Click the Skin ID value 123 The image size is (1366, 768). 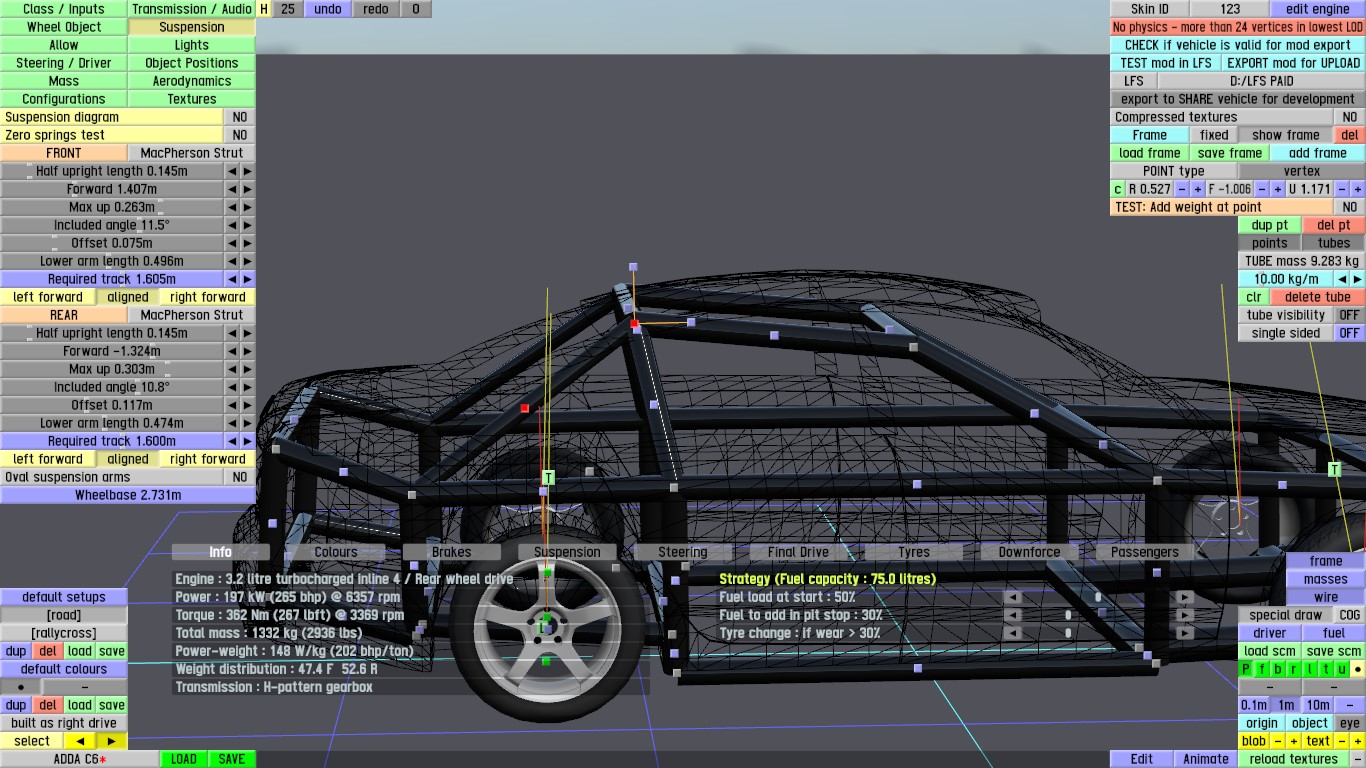click(1230, 9)
